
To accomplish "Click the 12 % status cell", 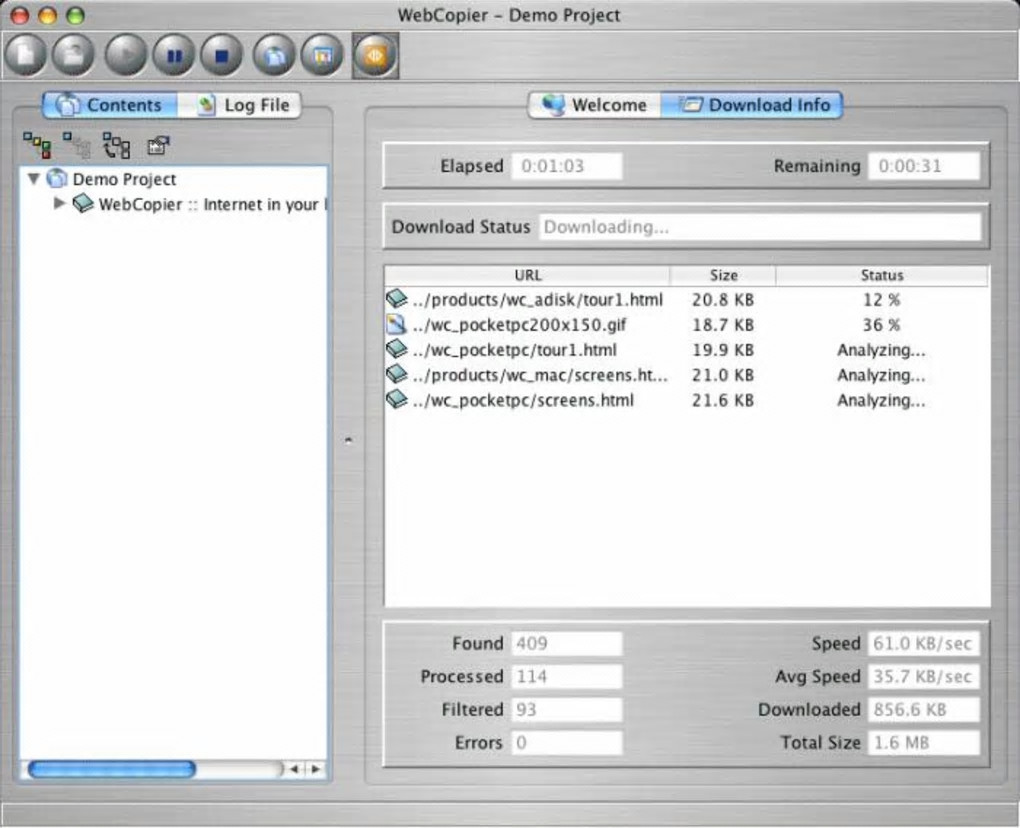I will tap(881, 300).
